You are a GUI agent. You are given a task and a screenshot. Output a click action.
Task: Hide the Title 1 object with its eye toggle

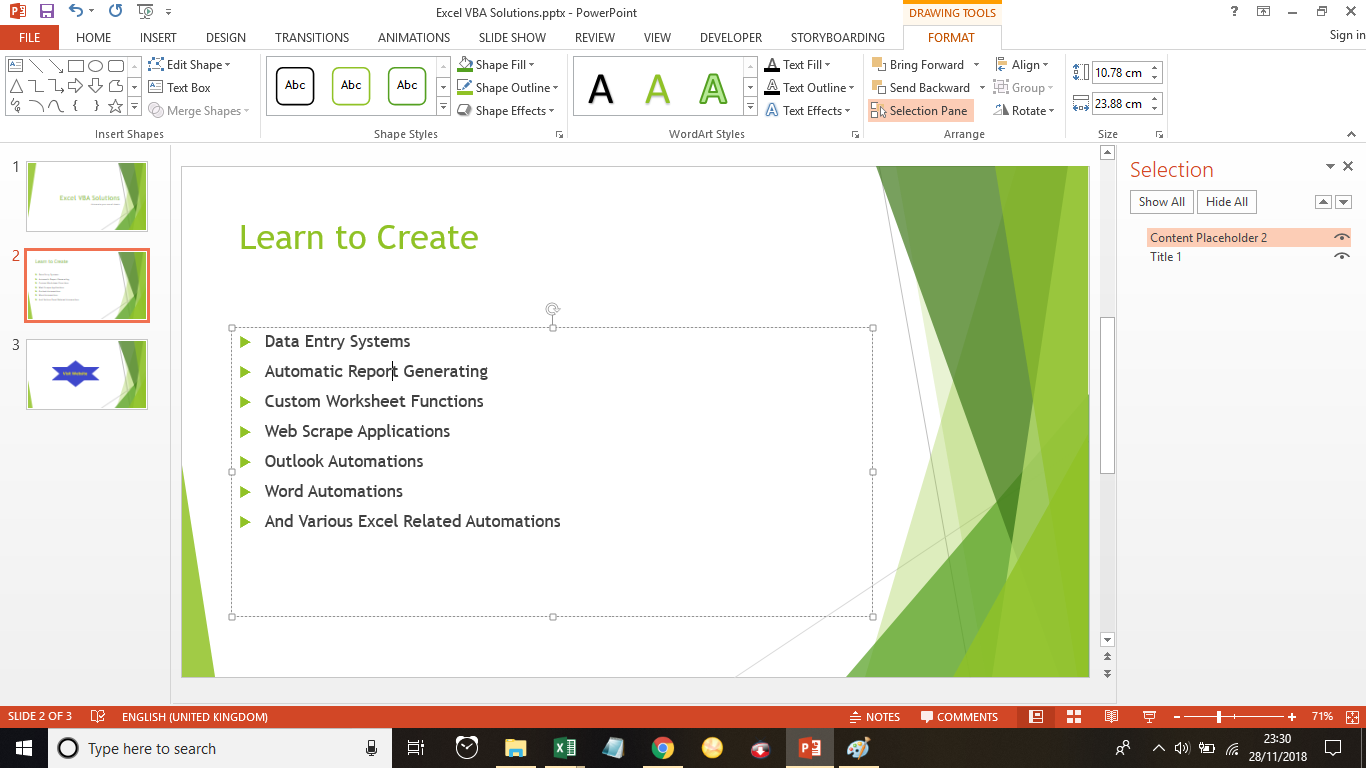click(1343, 256)
